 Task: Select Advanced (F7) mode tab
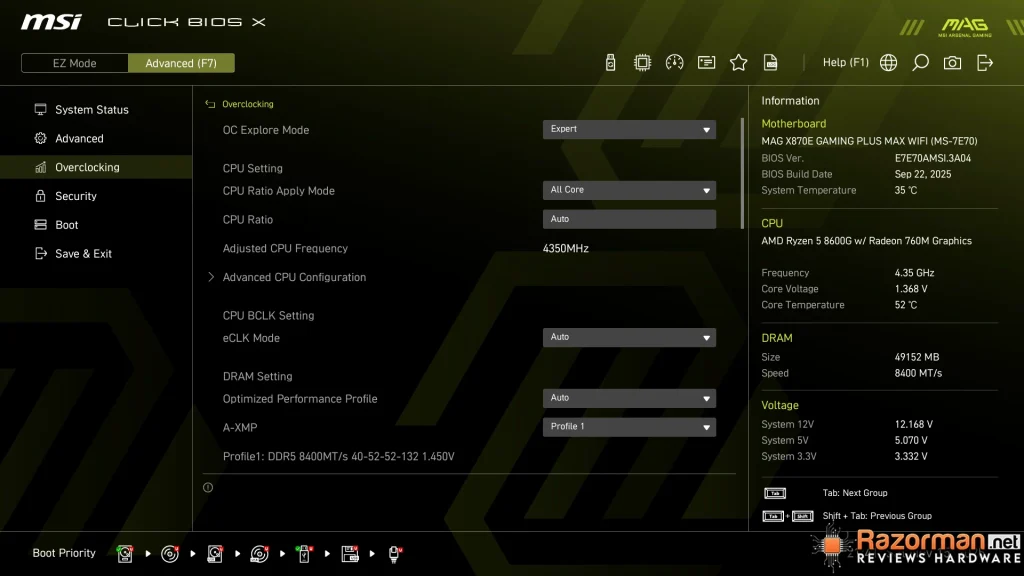[x=181, y=63]
